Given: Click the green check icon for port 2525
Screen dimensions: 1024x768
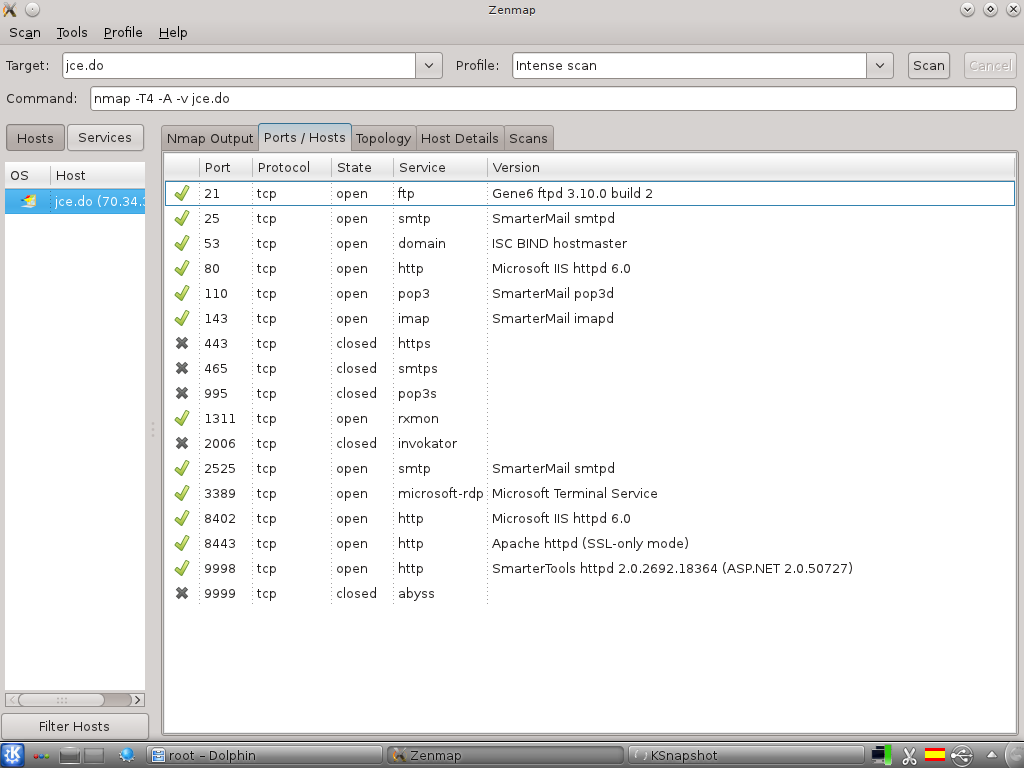Looking at the screenshot, I should [x=182, y=468].
